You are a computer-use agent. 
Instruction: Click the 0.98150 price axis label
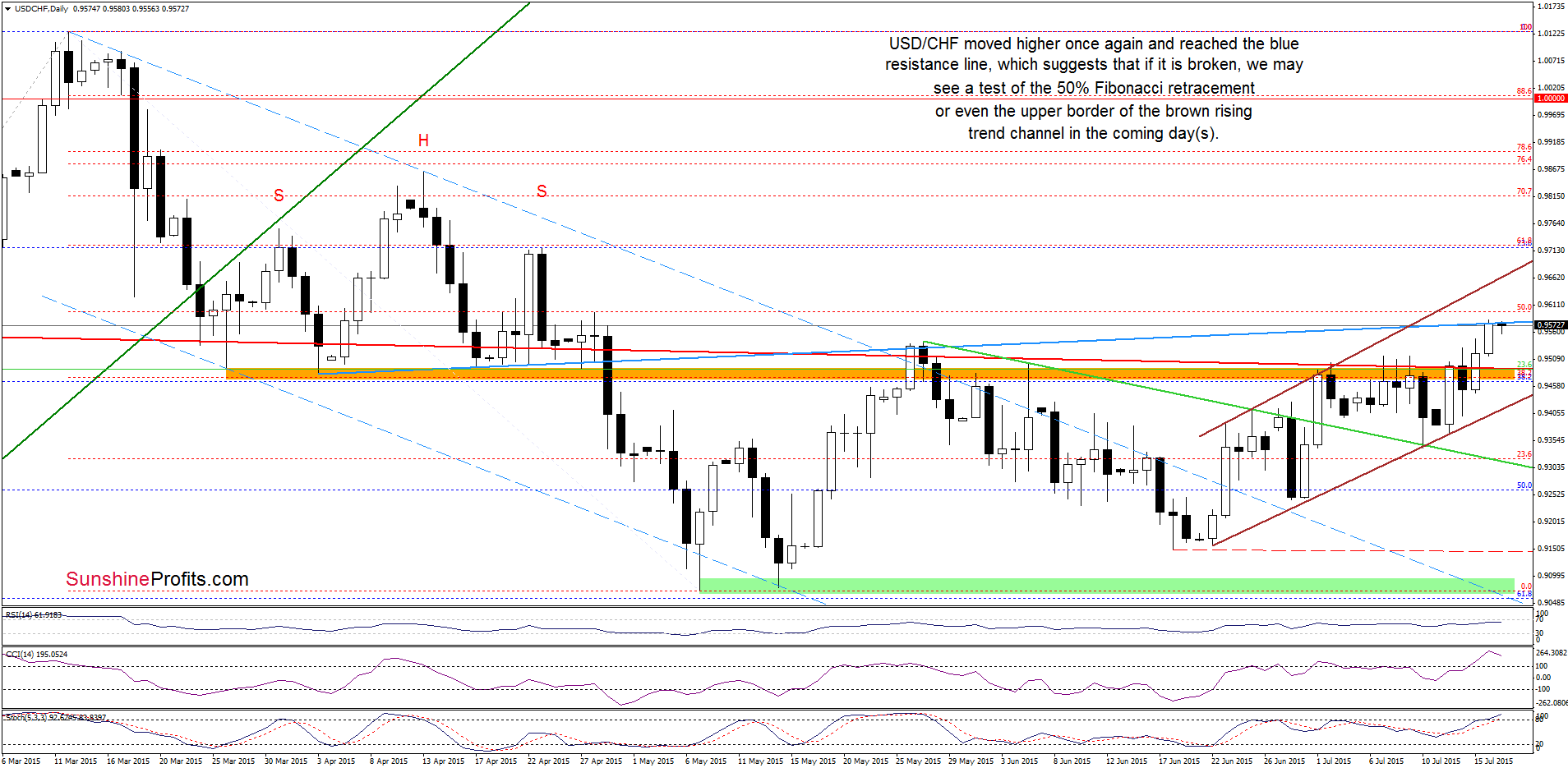[1552, 196]
